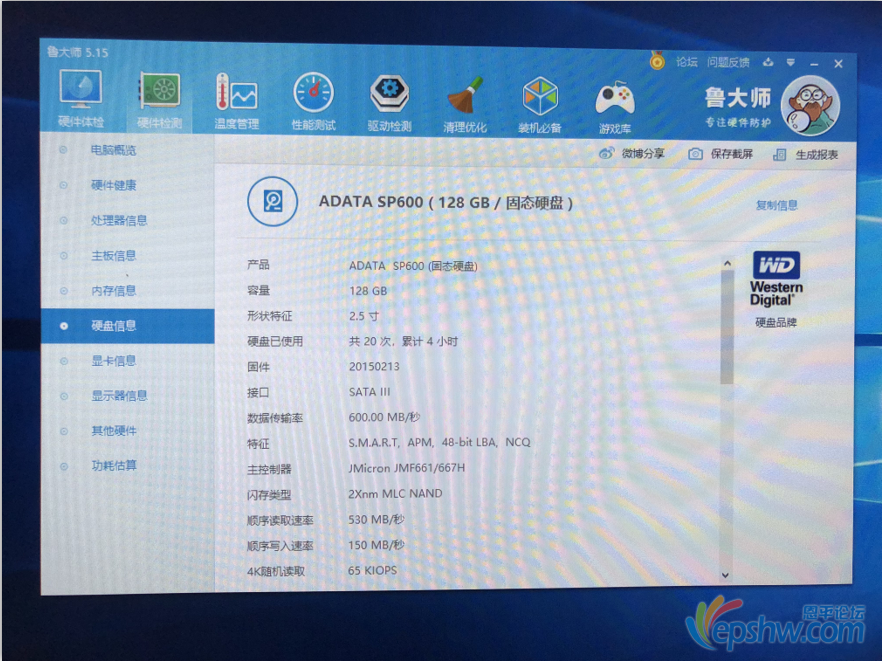Click the value 65 KIOPS

(x=372, y=570)
